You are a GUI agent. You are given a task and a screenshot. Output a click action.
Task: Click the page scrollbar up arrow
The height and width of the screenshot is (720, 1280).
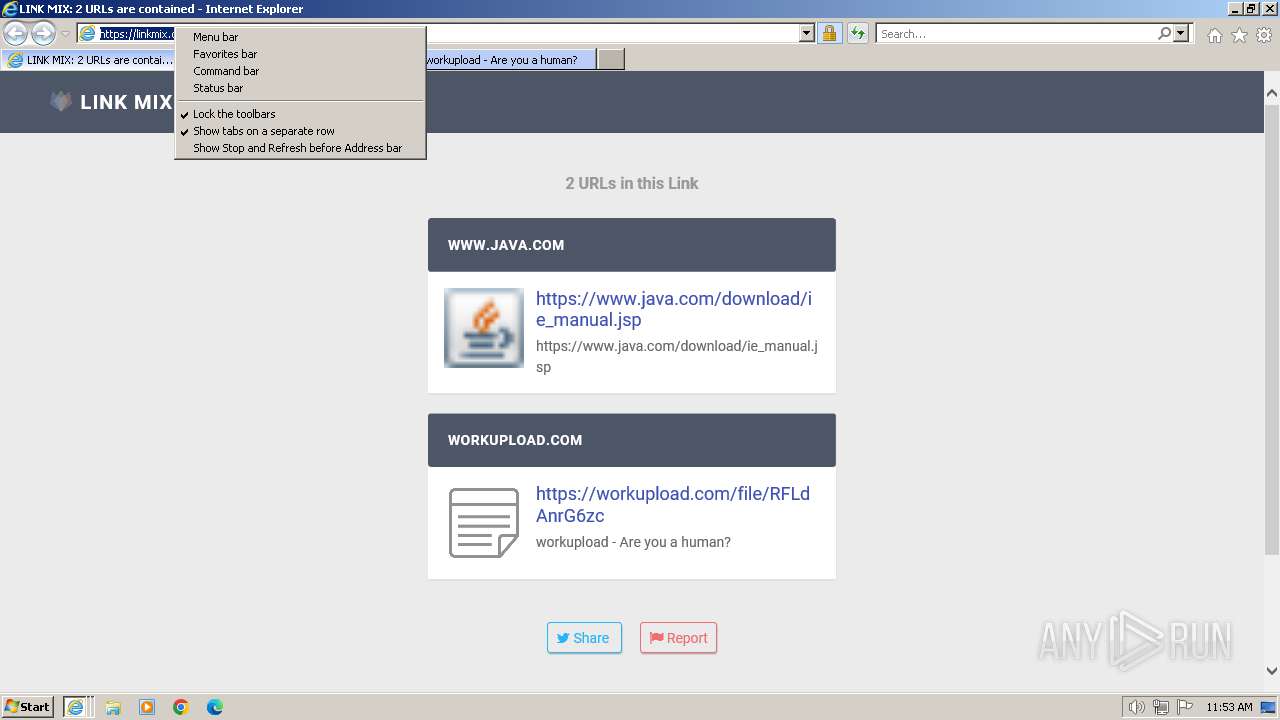coord(1272,93)
